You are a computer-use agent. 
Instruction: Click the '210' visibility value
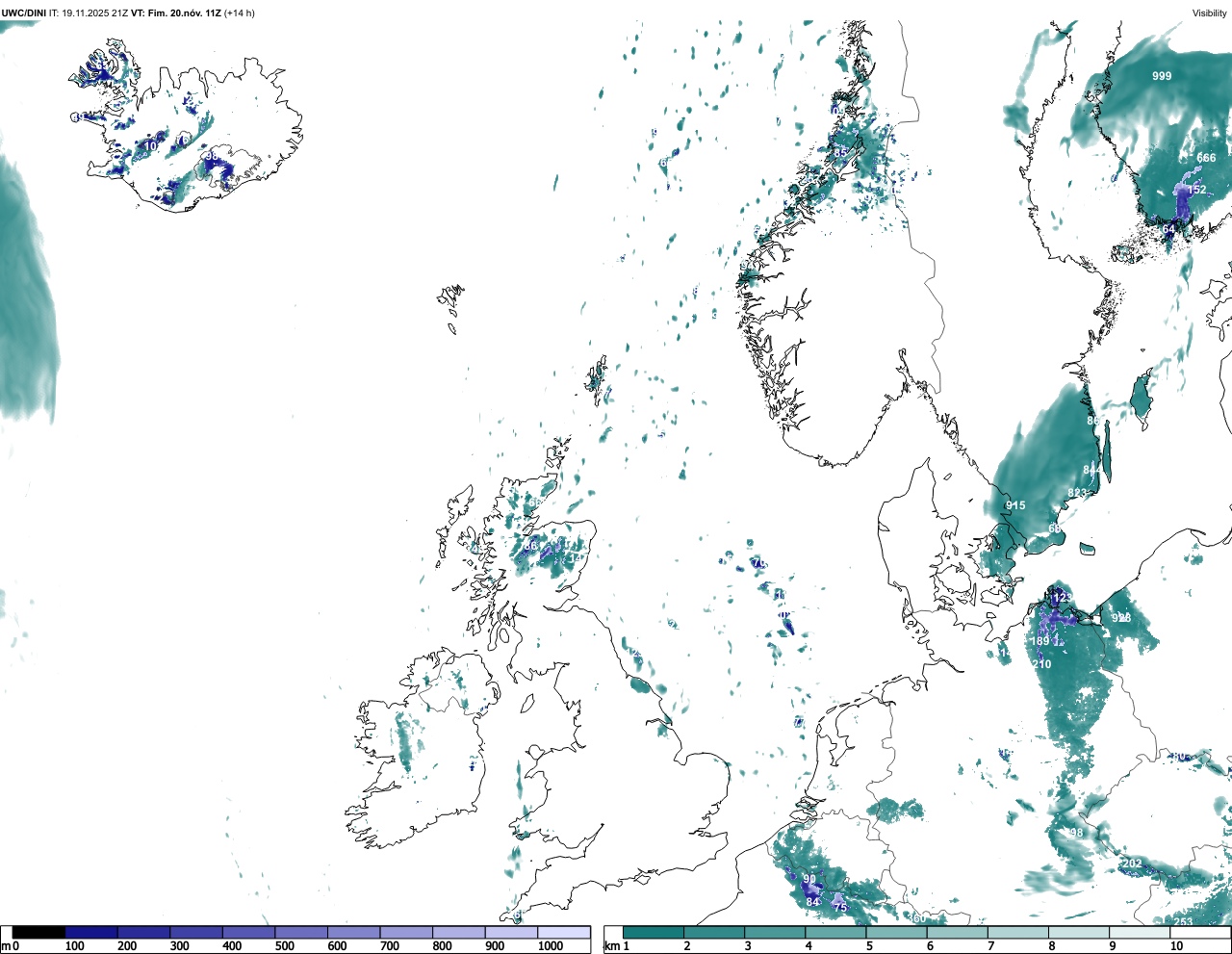click(1042, 664)
